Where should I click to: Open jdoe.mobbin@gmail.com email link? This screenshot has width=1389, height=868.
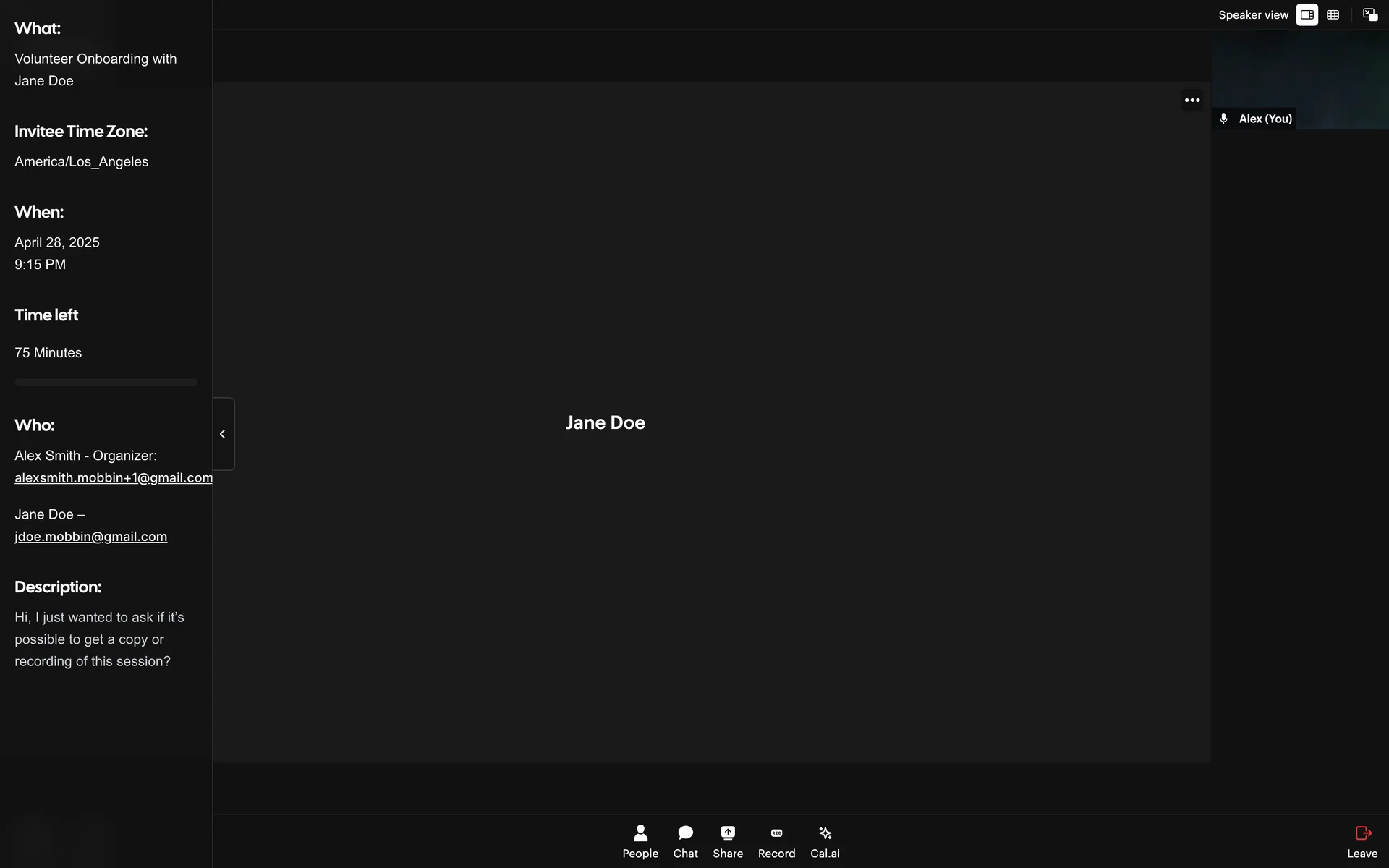[90, 537]
